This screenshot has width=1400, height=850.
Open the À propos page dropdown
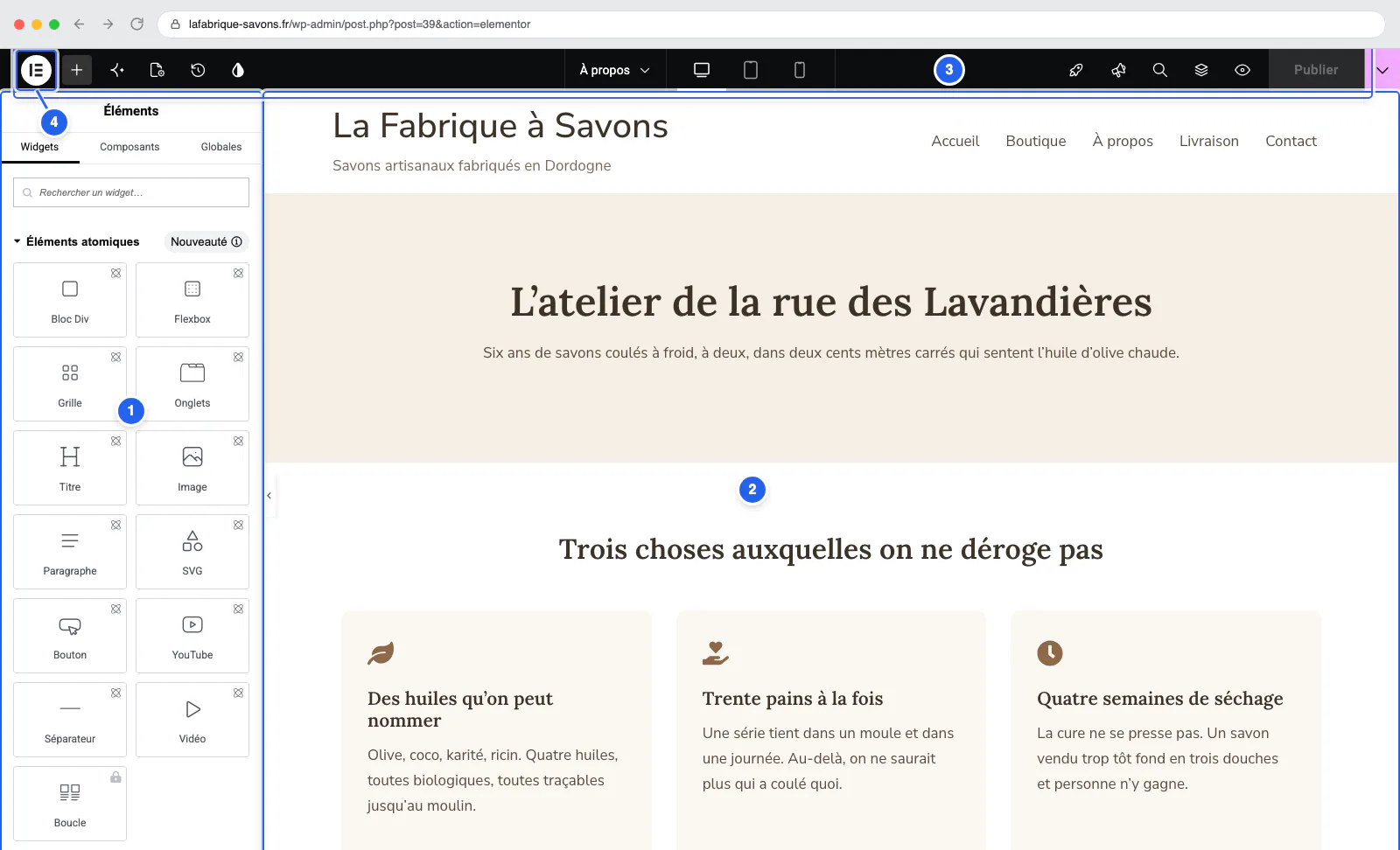pyautogui.click(x=615, y=70)
